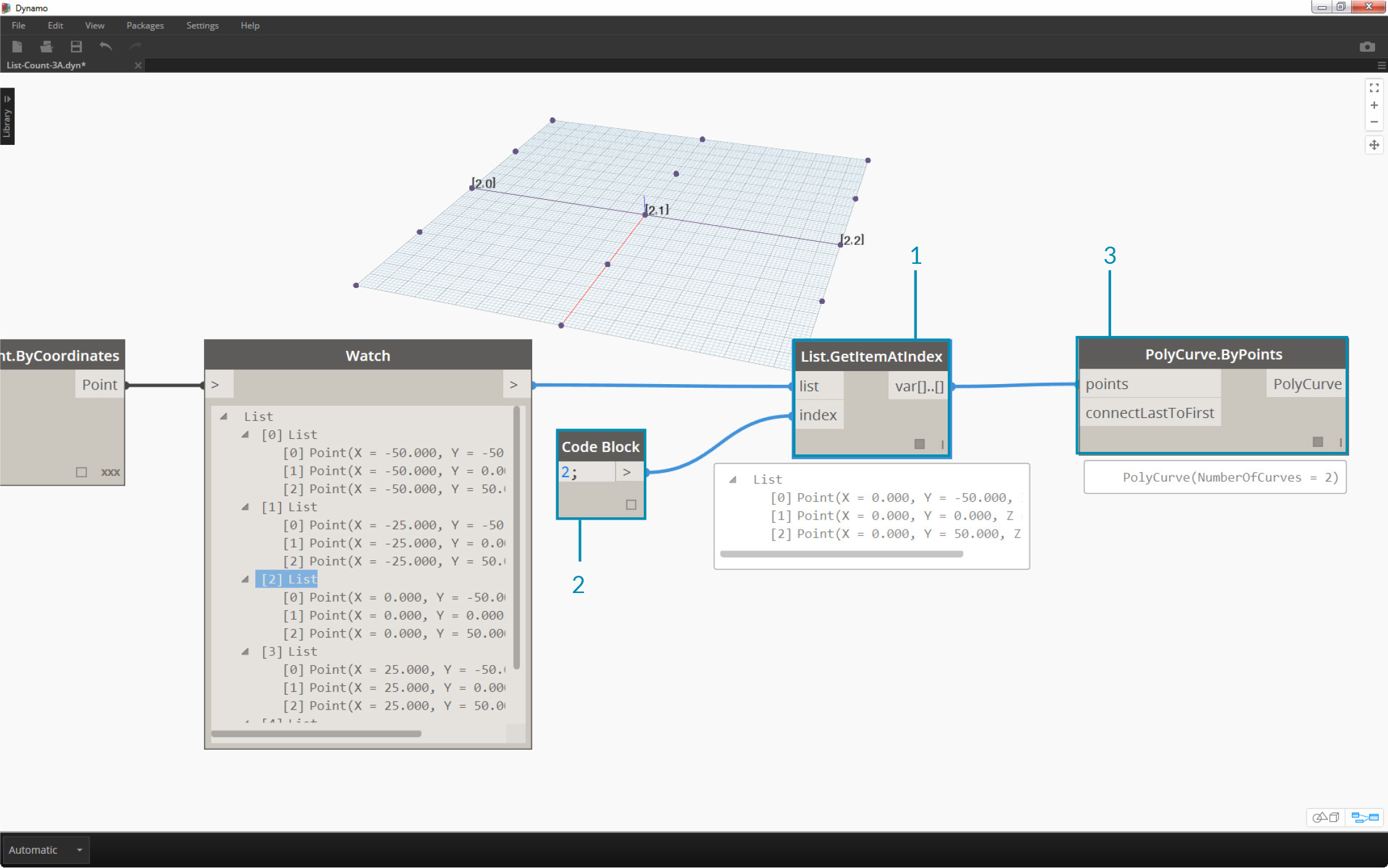
Task: Open the Packages menu
Action: point(145,25)
